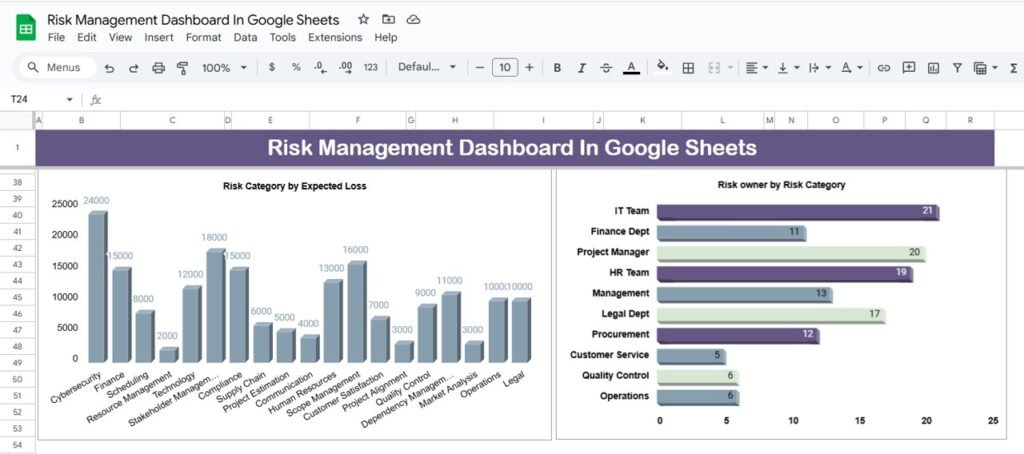Open the horizontal align dropdown
This screenshot has width=1024, height=454.
click(757, 67)
